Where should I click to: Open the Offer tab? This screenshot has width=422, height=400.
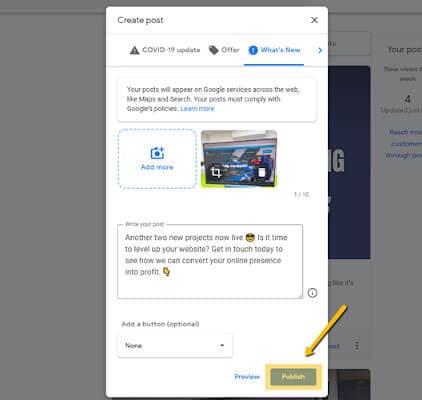(x=224, y=50)
